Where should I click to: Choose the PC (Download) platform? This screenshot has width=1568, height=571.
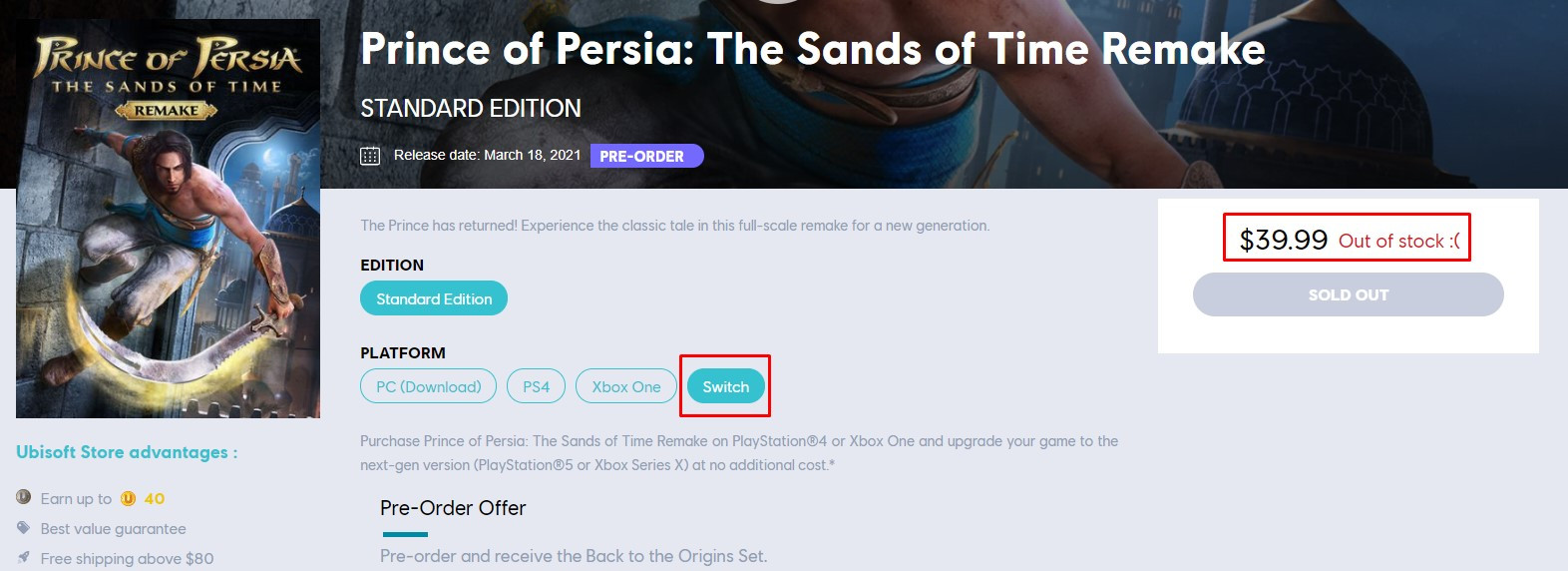[x=428, y=386]
